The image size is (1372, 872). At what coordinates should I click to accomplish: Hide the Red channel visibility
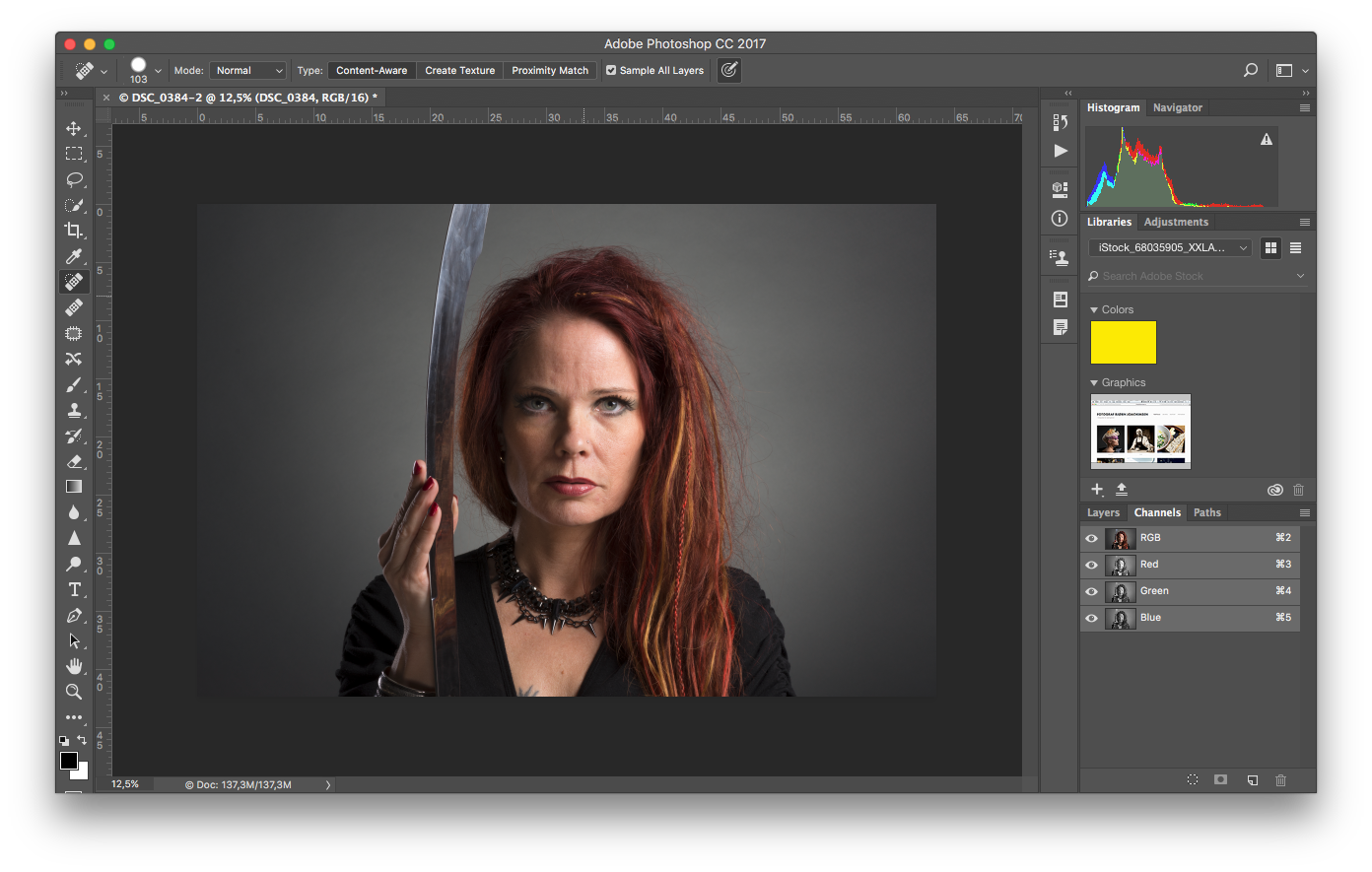1091,565
